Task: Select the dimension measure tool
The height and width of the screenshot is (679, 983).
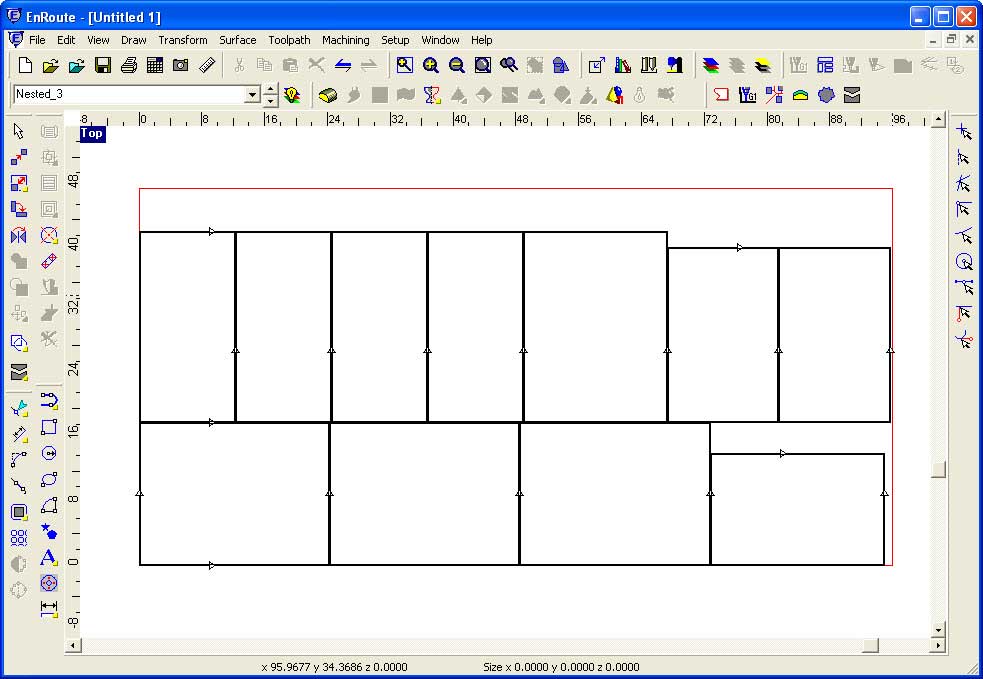Action: pos(48,608)
